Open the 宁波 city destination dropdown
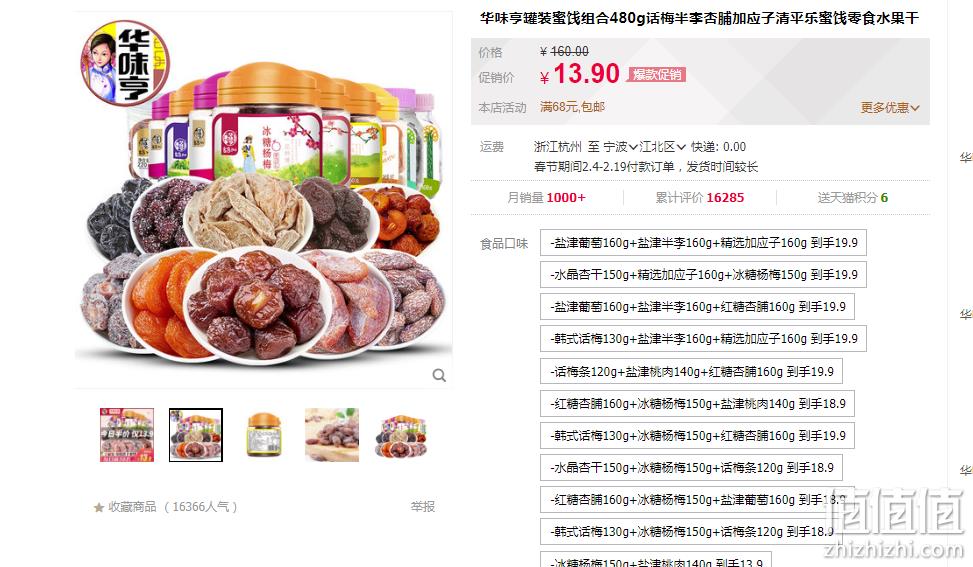 tap(620, 147)
